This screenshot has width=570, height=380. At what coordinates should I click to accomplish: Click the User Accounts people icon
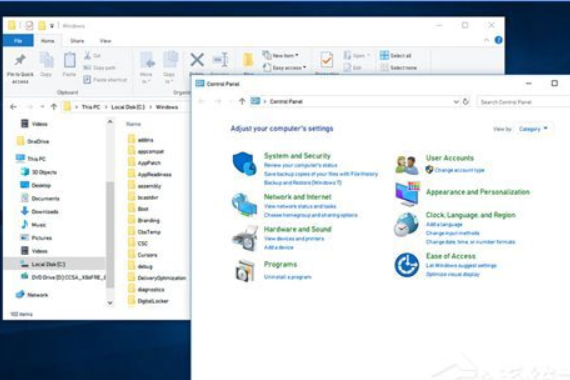(x=406, y=165)
